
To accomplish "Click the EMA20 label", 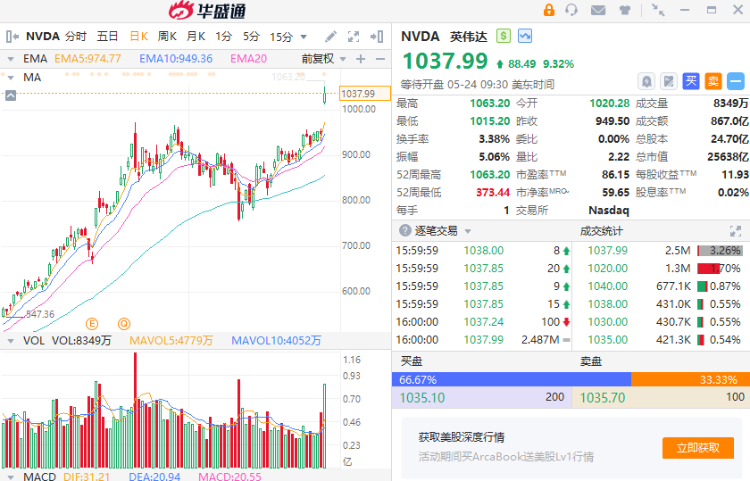I will point(249,59).
